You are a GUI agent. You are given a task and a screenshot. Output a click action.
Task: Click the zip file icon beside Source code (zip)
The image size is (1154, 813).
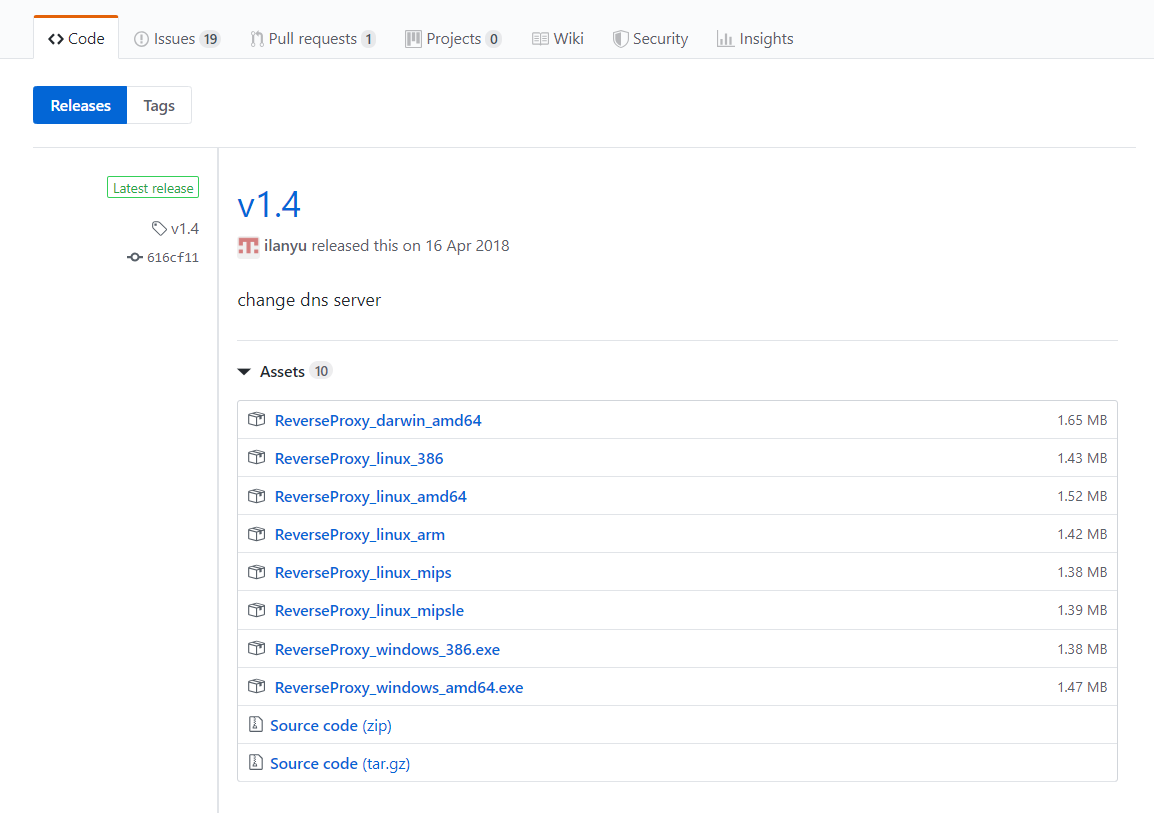(255, 725)
